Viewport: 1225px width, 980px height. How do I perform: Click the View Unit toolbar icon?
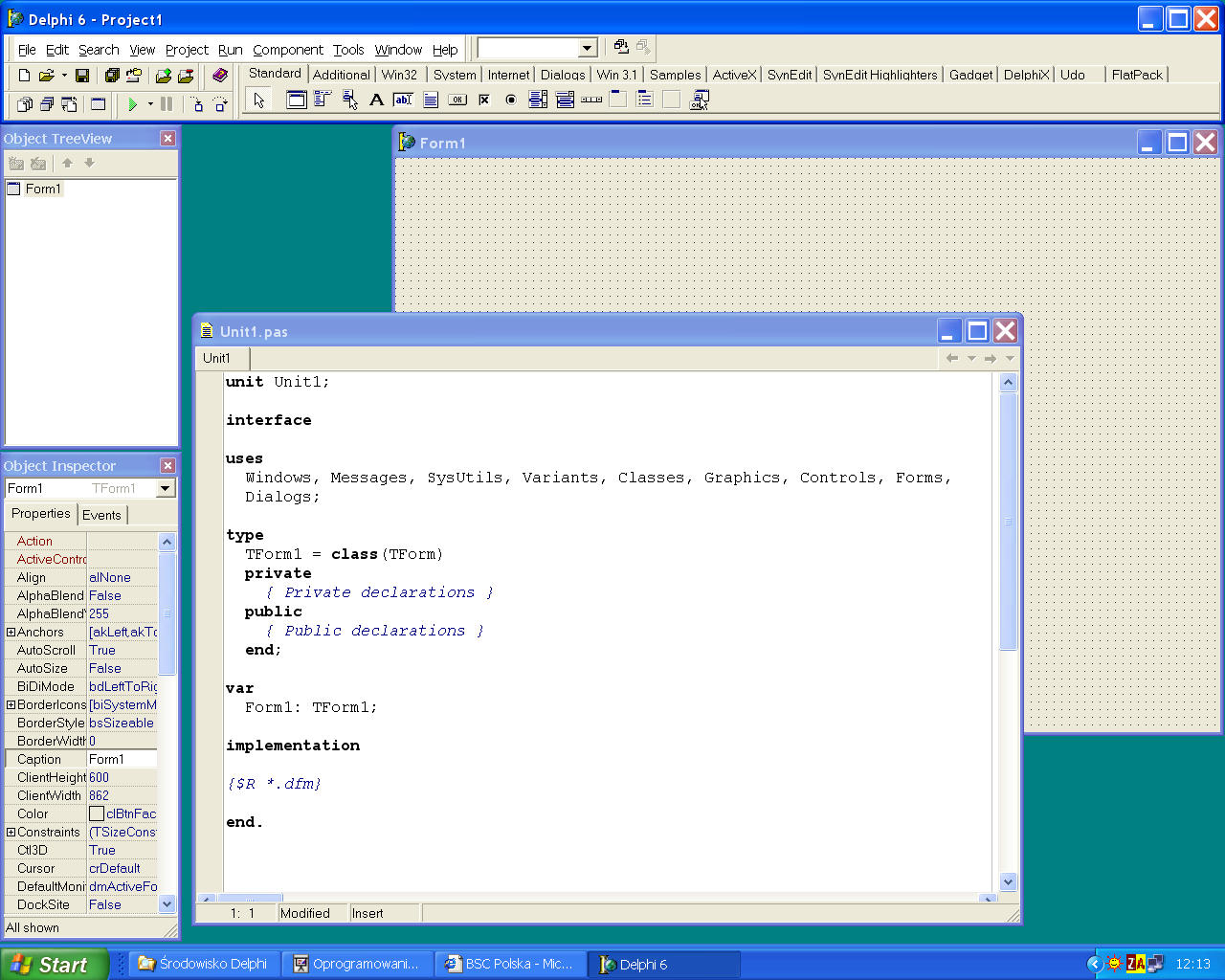(x=25, y=103)
